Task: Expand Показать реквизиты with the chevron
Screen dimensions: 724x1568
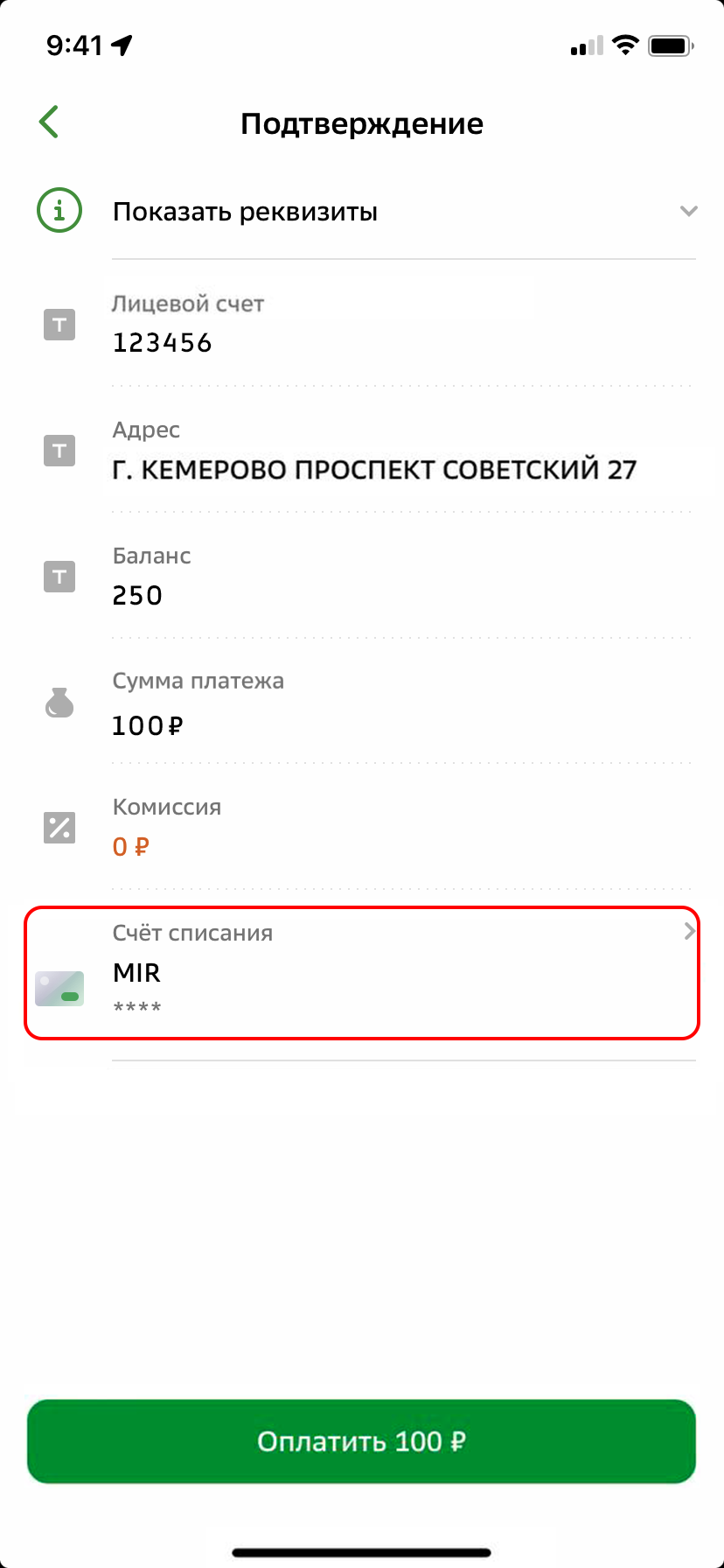Action: 689,211
